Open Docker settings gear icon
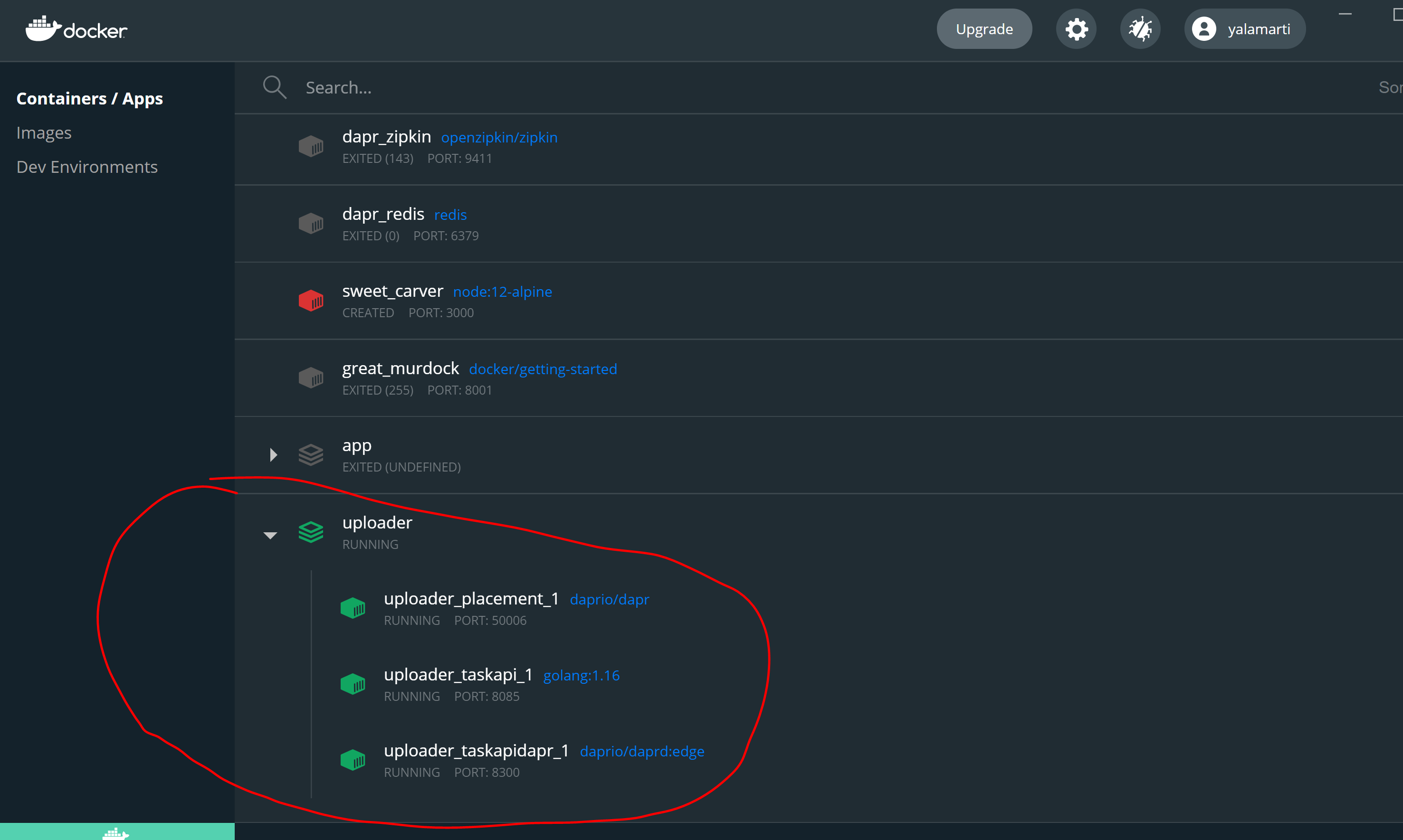This screenshot has width=1403, height=840. (x=1076, y=29)
